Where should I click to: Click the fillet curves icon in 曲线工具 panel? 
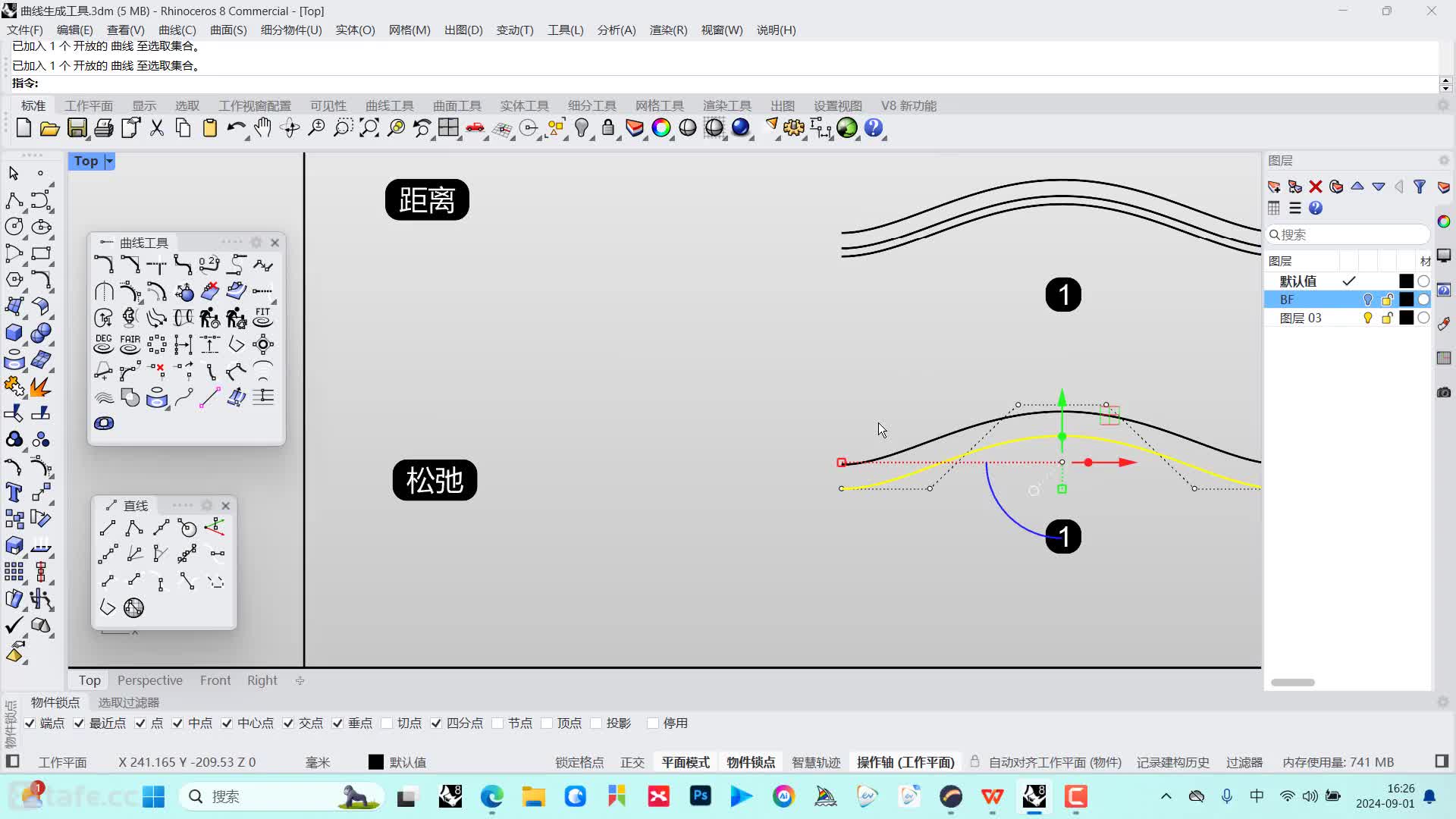(104, 265)
